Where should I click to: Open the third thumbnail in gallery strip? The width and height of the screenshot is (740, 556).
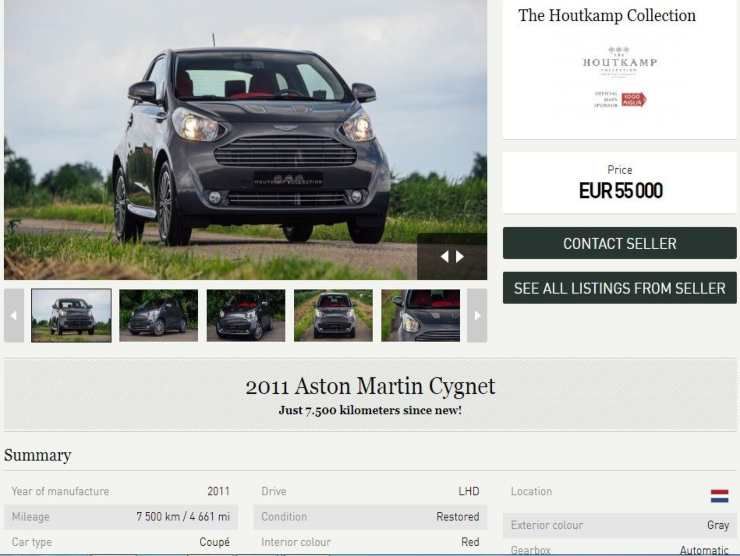click(x=246, y=316)
